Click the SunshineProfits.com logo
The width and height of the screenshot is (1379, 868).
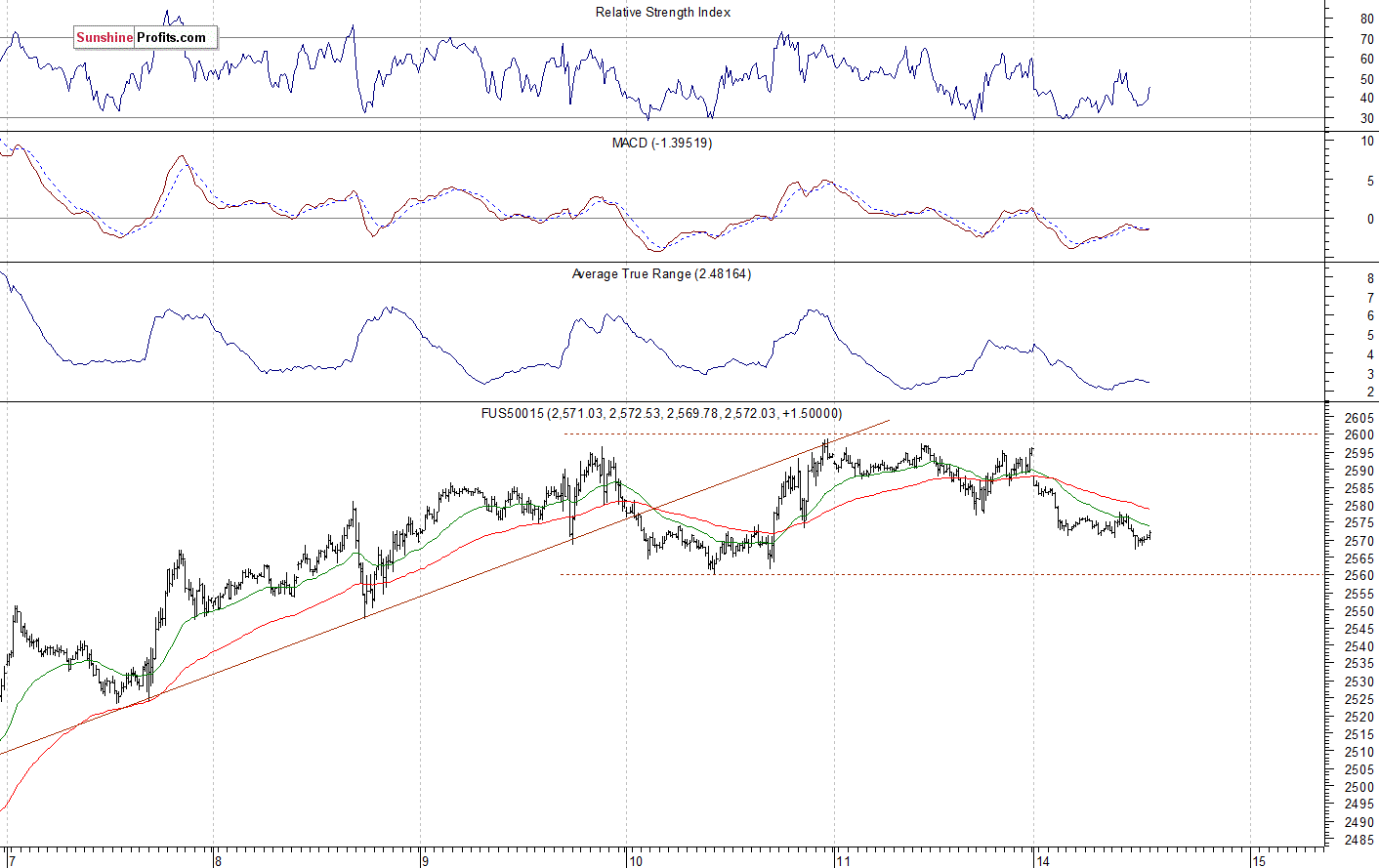coord(146,38)
